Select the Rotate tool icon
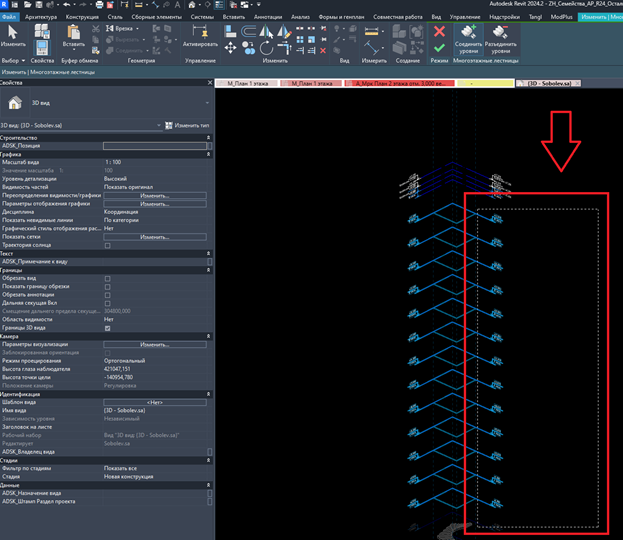The image size is (623, 540). [x=266, y=48]
